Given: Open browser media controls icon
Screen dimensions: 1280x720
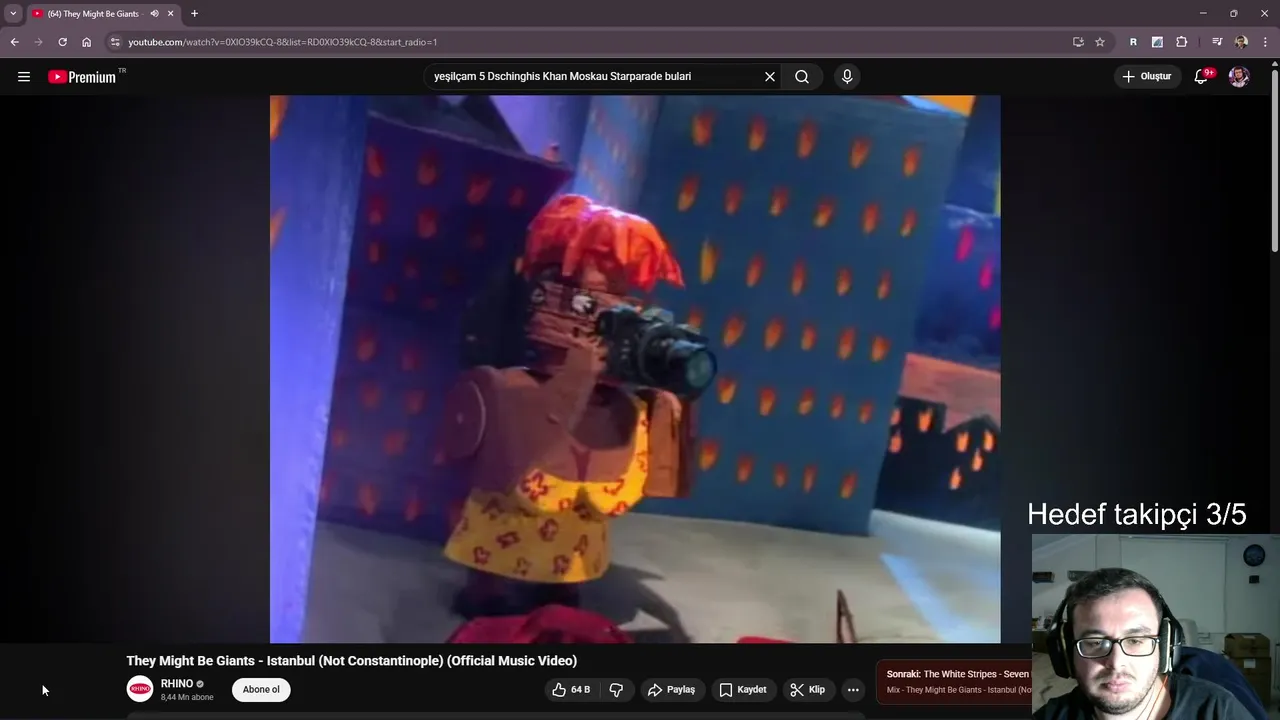Looking at the screenshot, I should point(1217,42).
